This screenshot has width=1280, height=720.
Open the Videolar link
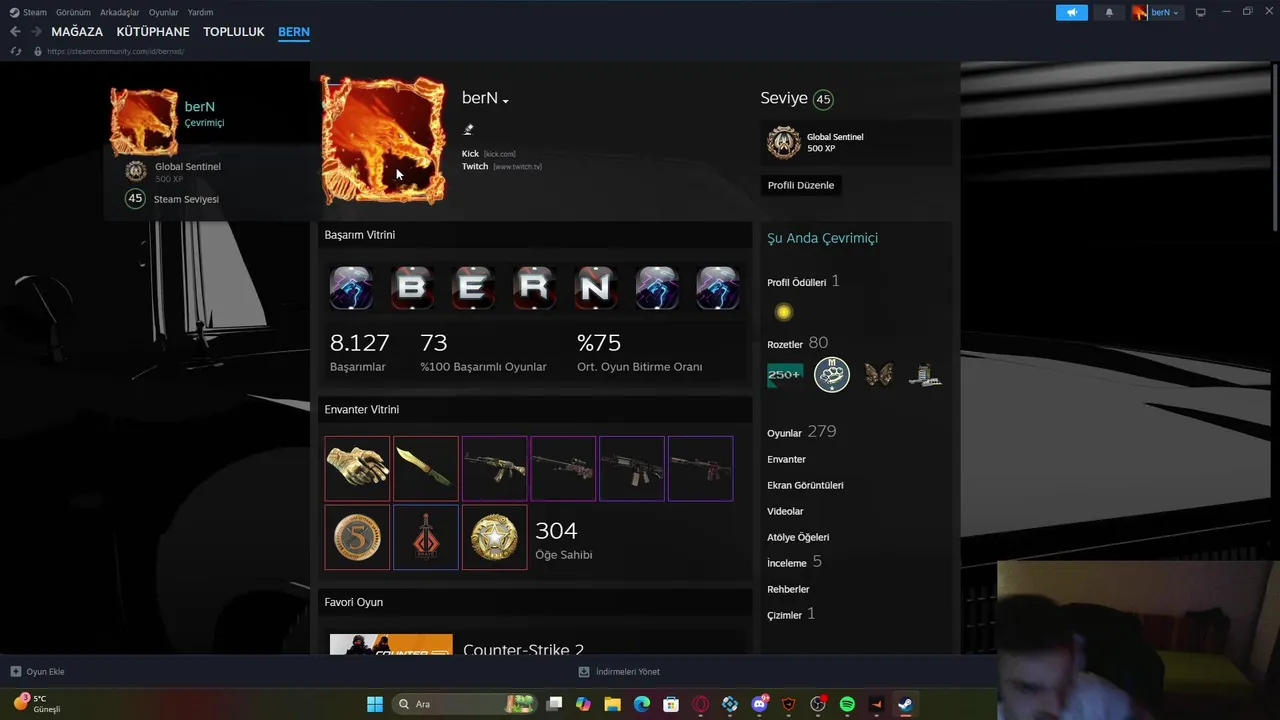point(785,511)
